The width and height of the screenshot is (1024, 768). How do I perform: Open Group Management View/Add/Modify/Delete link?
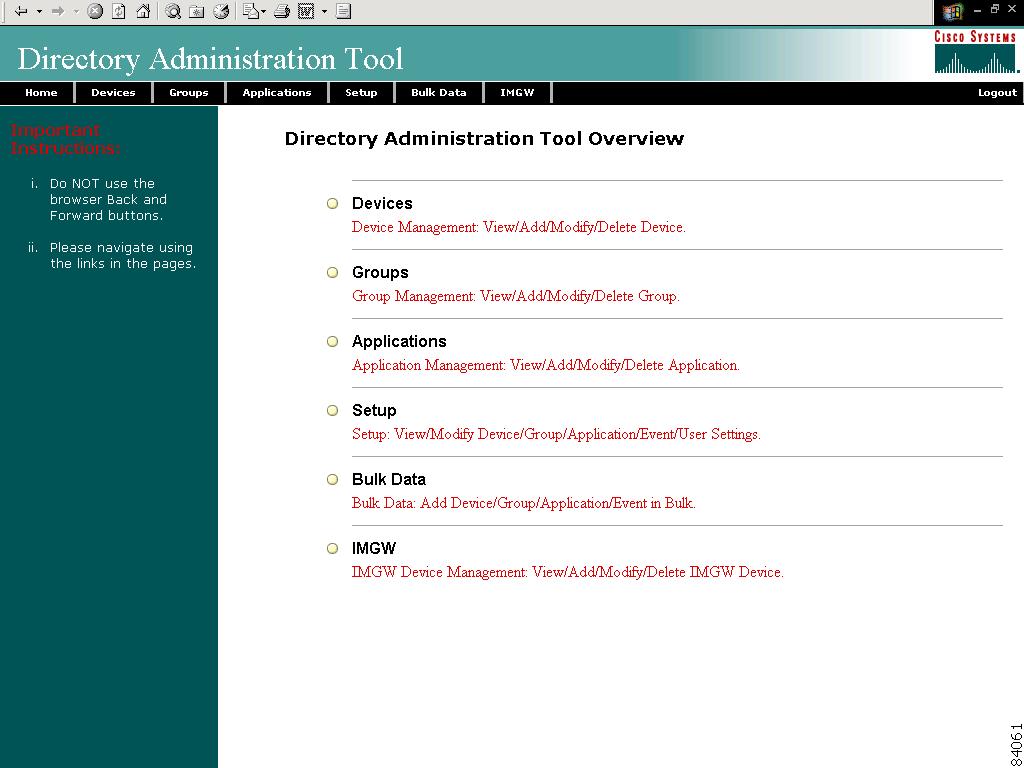(515, 296)
